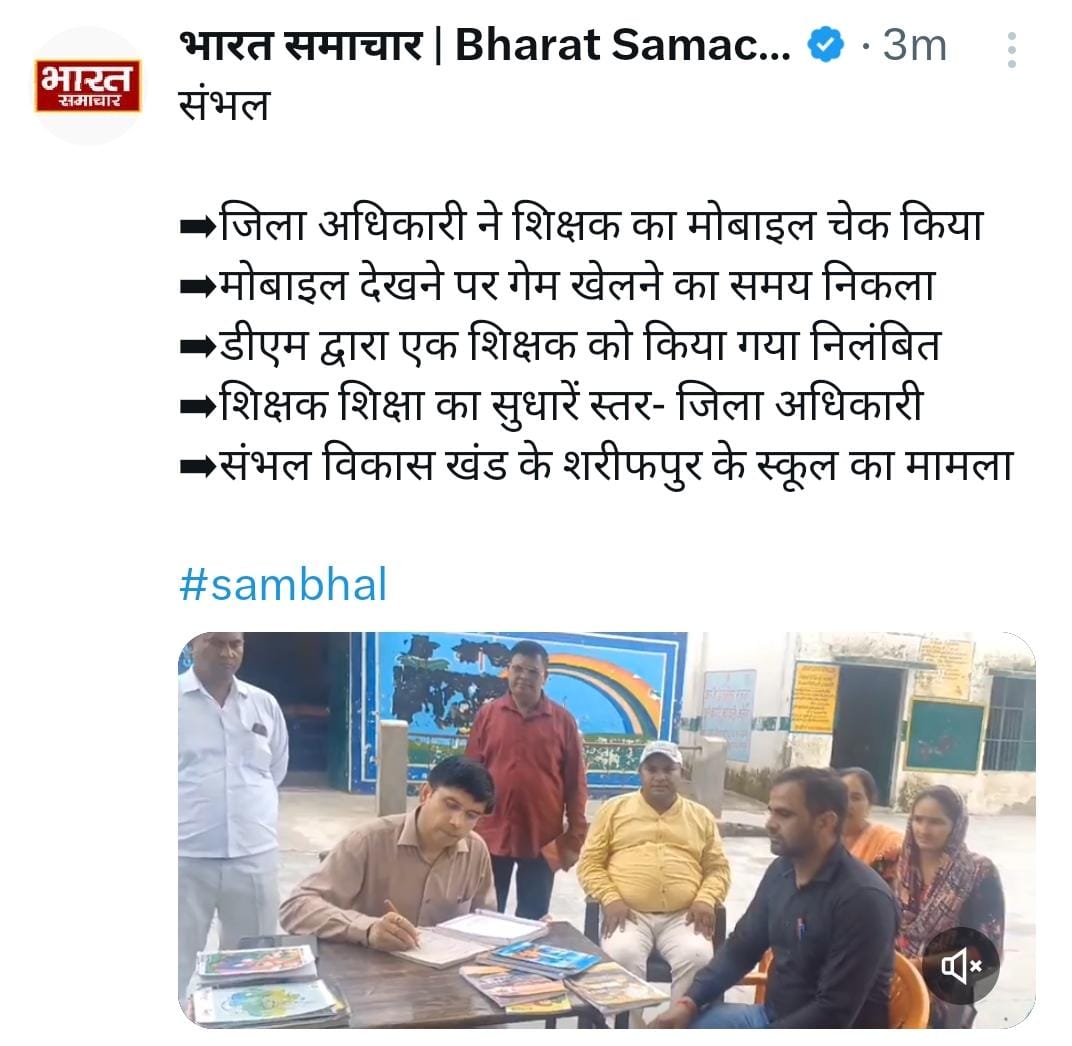Click the Bharat Samachar account name
The width and height of the screenshot is (1072, 1046).
[485, 45]
